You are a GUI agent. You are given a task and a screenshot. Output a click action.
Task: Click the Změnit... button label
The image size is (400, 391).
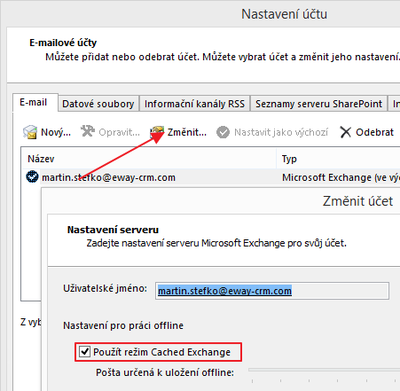pyautogui.click(x=187, y=132)
